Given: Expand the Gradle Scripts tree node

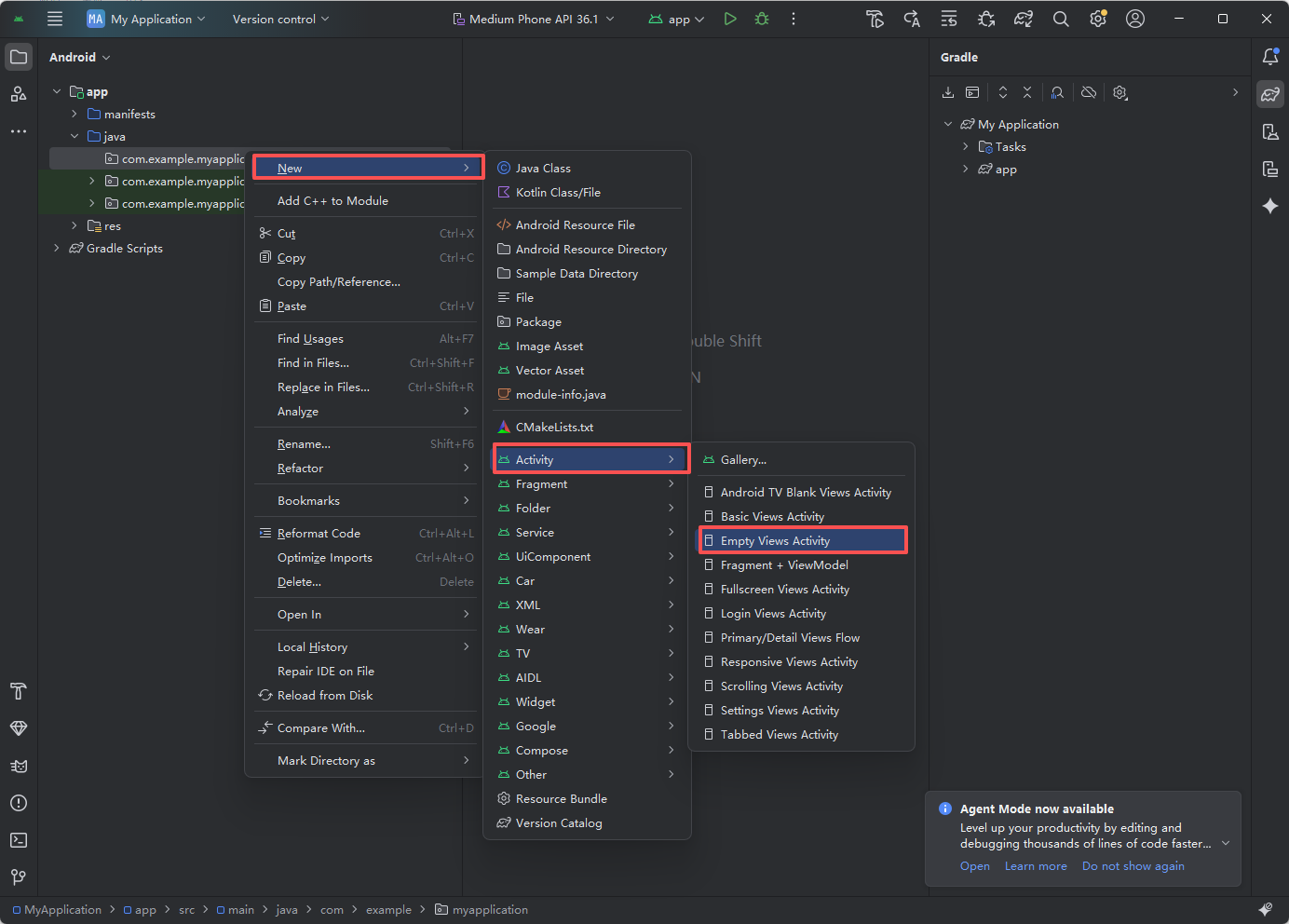Looking at the screenshot, I should (x=56, y=248).
